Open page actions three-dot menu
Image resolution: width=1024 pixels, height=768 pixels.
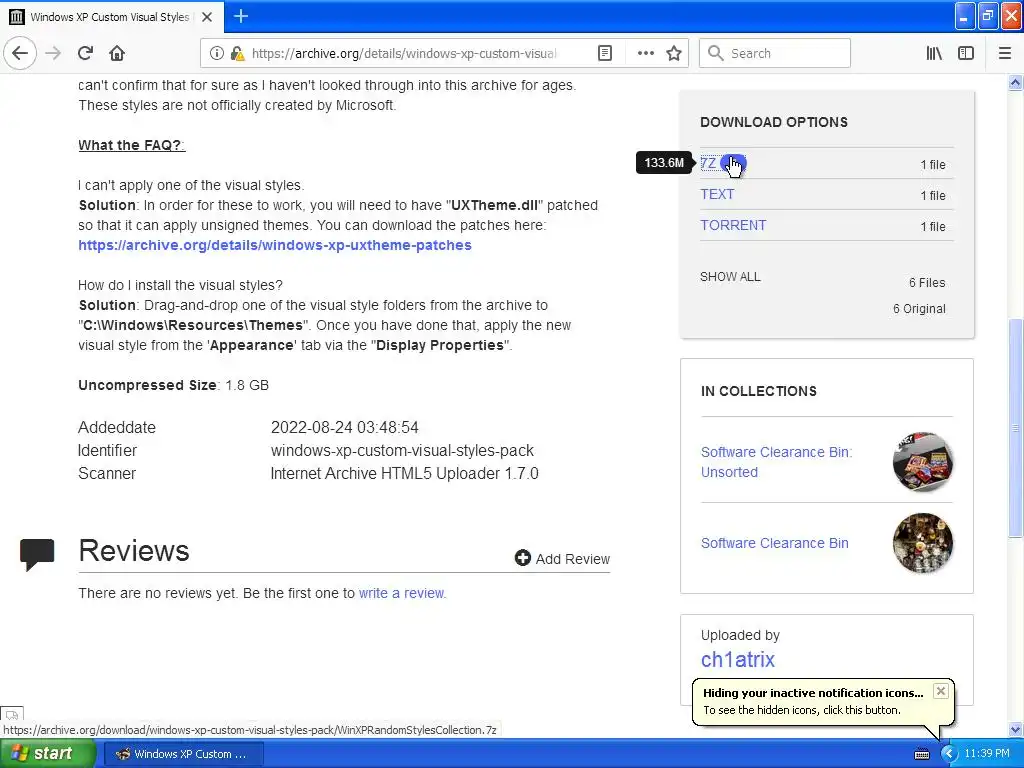tap(645, 54)
